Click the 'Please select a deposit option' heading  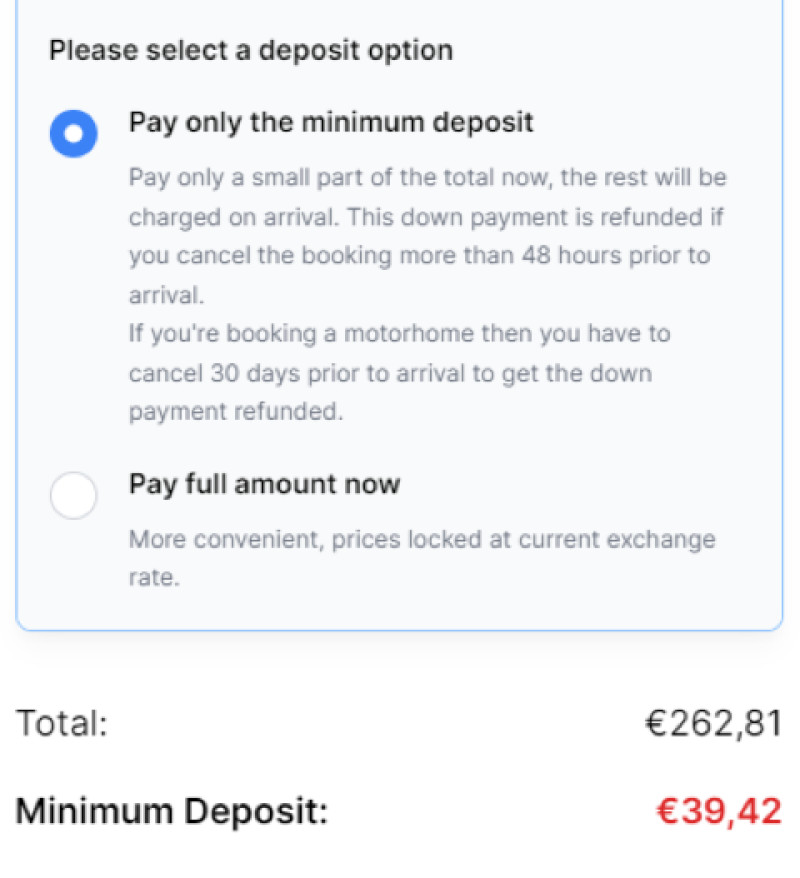click(x=251, y=50)
